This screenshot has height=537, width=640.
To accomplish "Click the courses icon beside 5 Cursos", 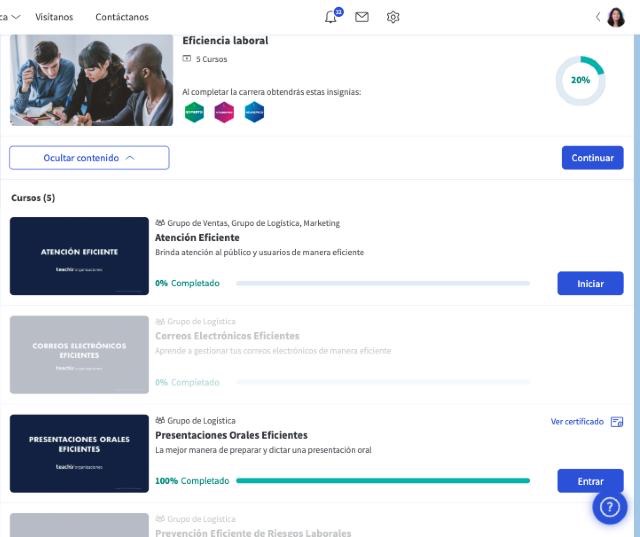I will coord(187,58).
